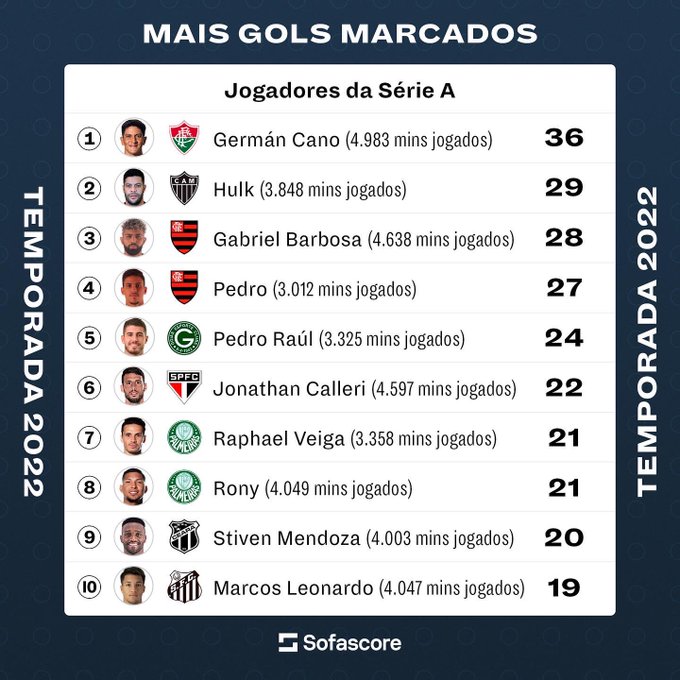This screenshot has width=680, height=680.
Task: Click the Goiás club crest
Action: tap(184, 338)
